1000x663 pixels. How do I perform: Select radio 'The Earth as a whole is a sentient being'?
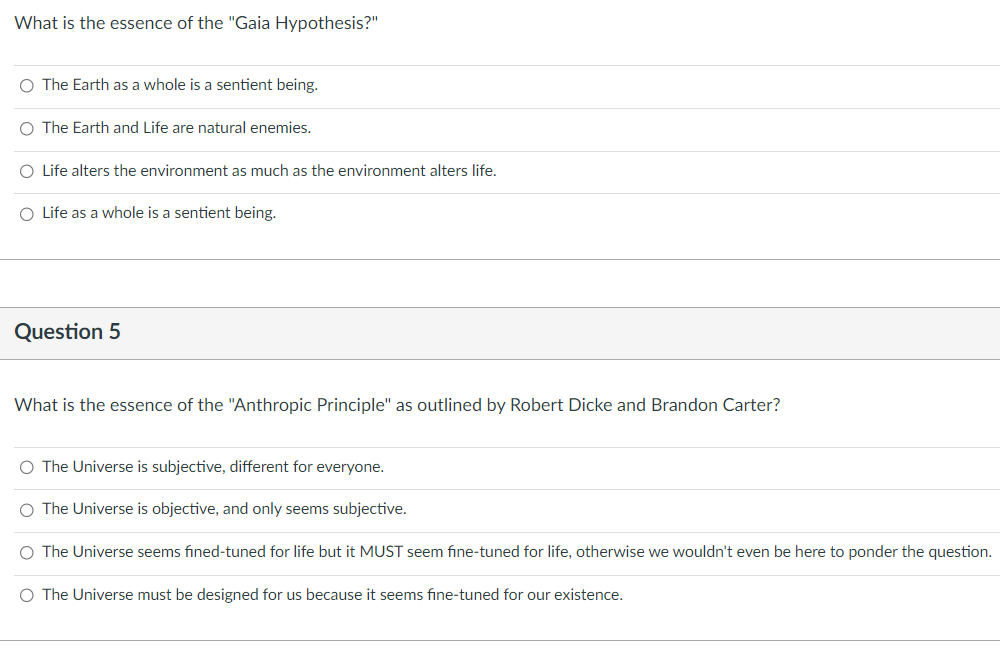27,85
